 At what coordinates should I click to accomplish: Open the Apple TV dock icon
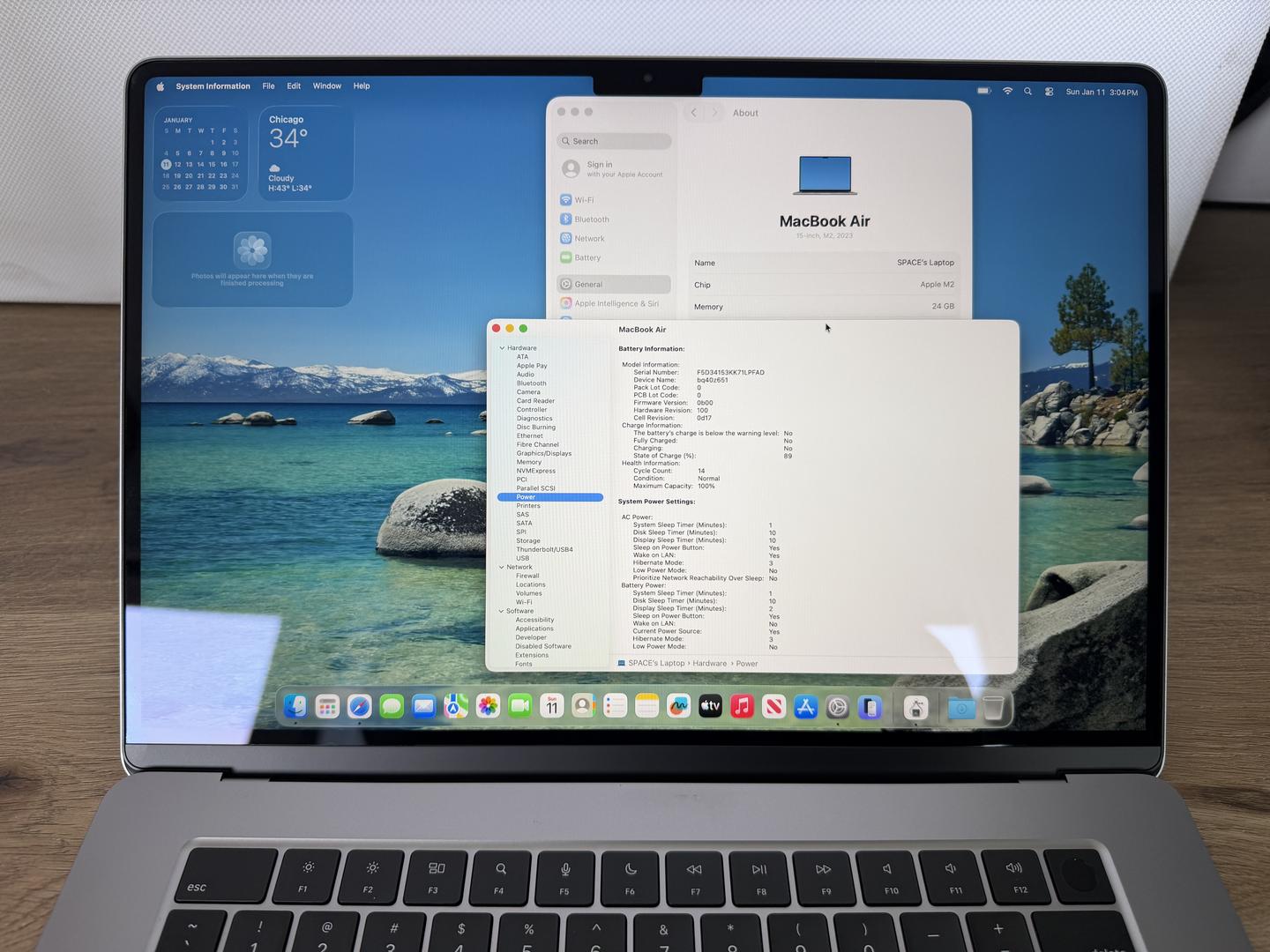tap(710, 706)
